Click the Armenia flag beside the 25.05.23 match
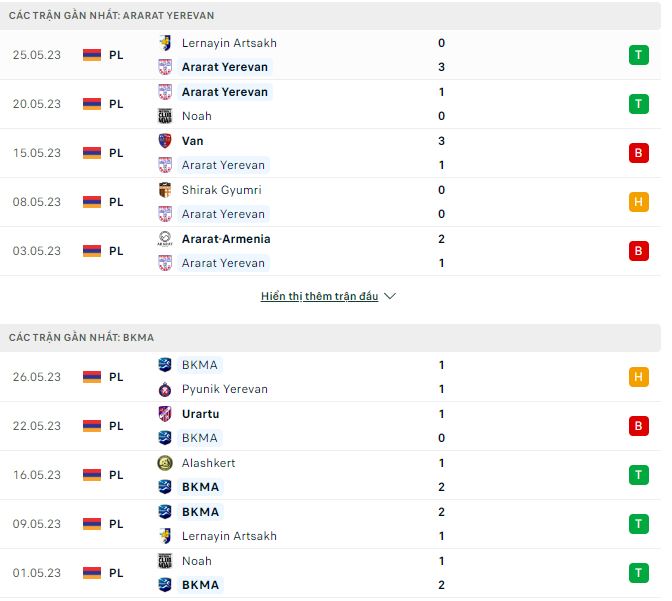Viewport: 672px width, 601px height. tap(92, 55)
